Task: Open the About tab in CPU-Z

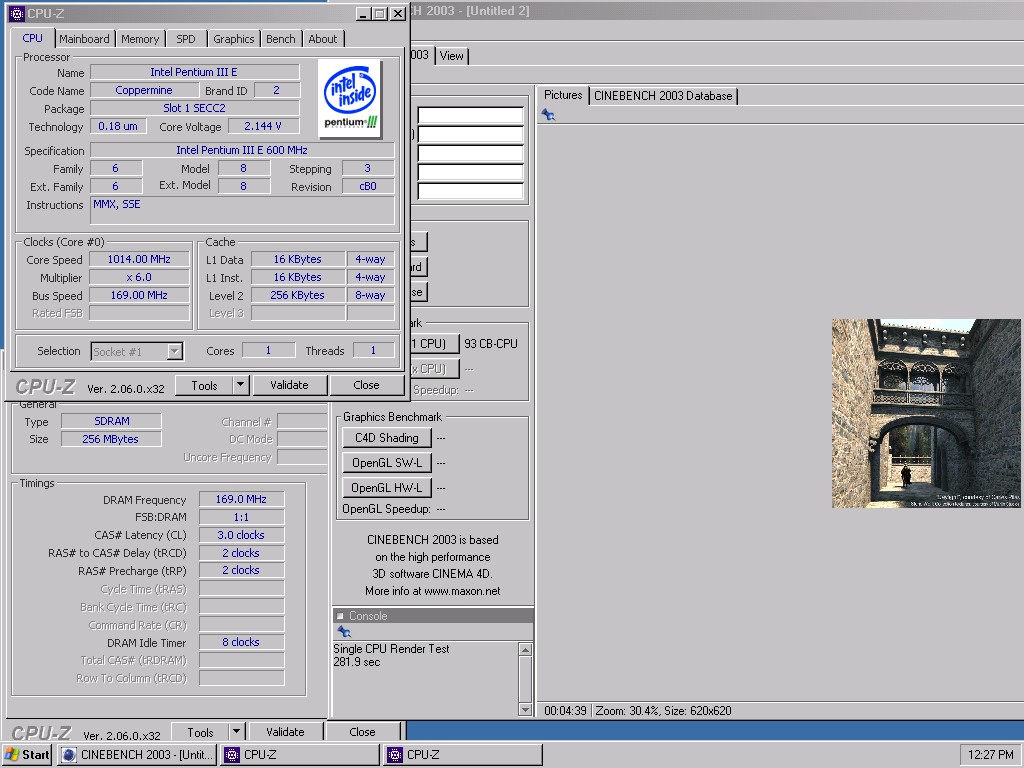Action: 323,39
